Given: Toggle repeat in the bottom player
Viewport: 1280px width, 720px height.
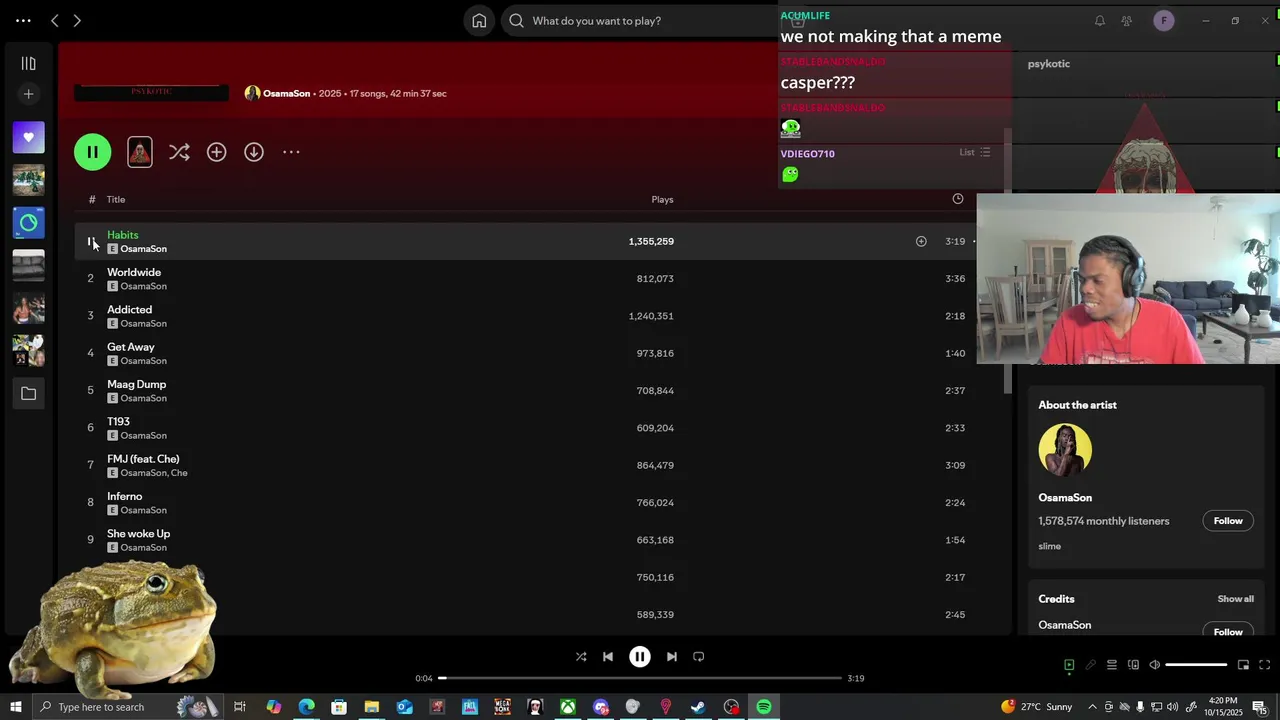Looking at the screenshot, I should (699, 657).
